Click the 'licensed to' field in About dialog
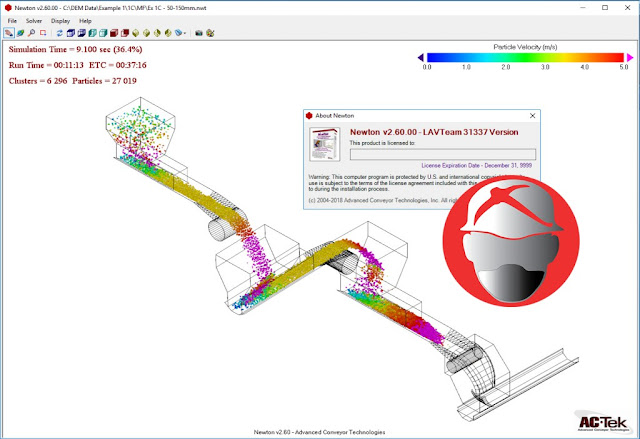Image resolution: width=640 pixels, height=439 pixels. 443,154
